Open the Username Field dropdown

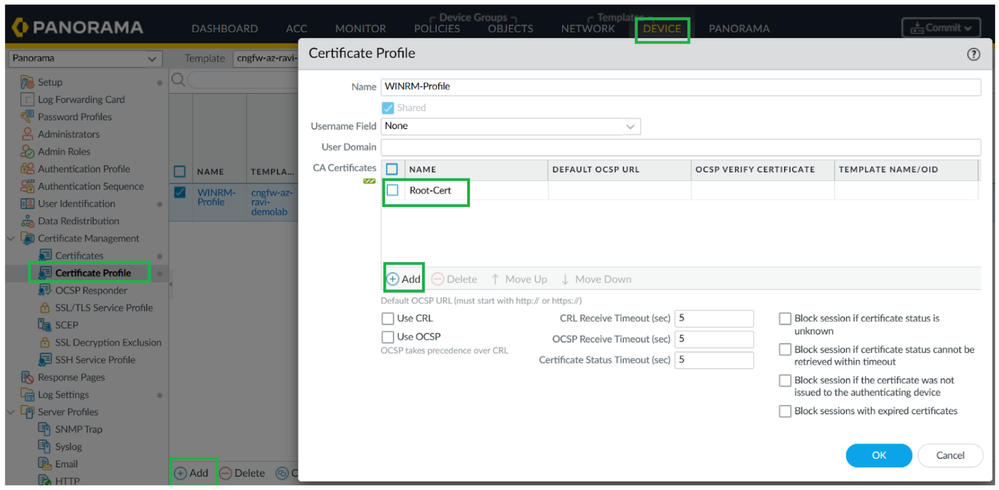tap(511, 127)
